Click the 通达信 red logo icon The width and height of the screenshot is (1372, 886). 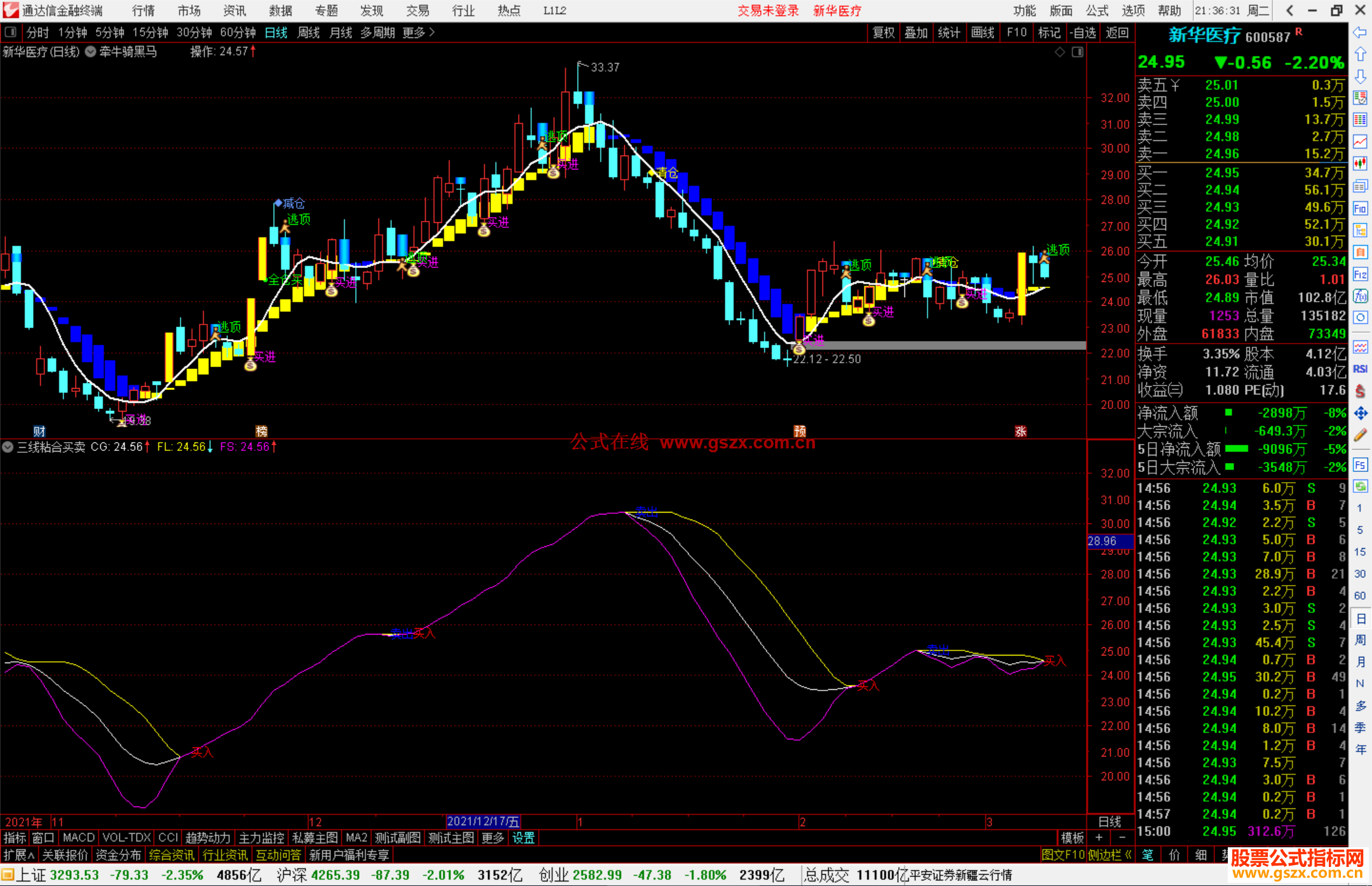(11, 11)
